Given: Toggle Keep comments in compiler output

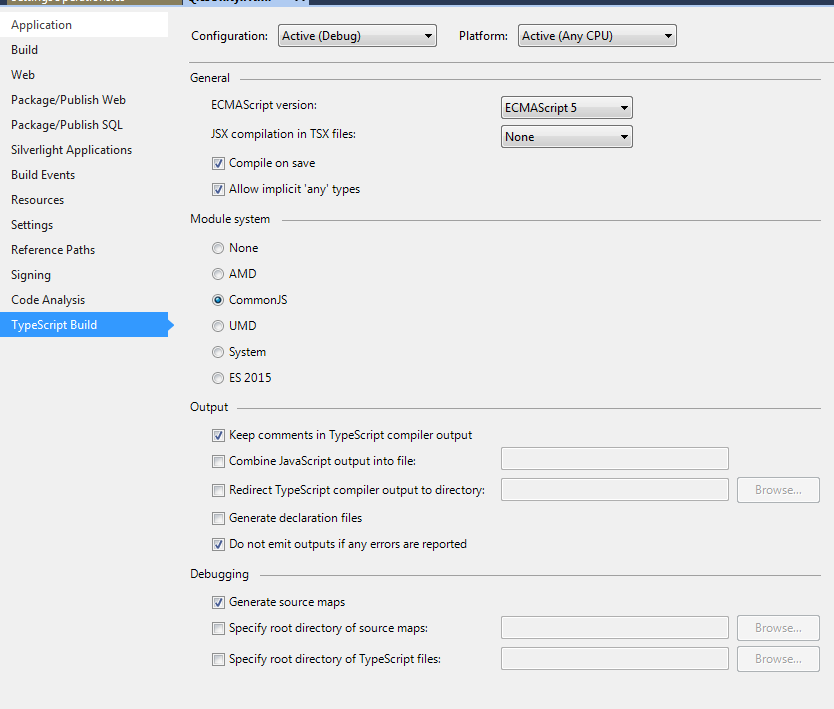Looking at the screenshot, I should click(218, 436).
